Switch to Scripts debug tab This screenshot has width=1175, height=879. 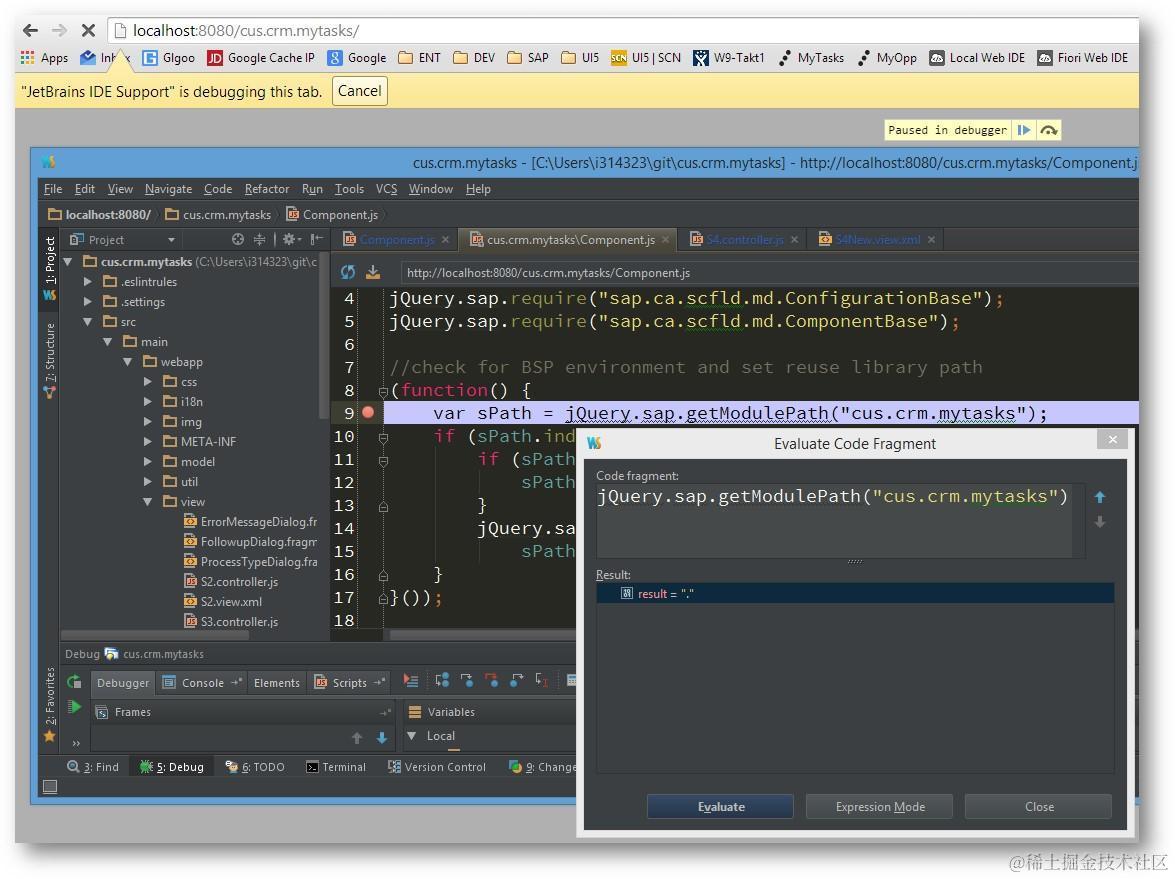[349, 683]
